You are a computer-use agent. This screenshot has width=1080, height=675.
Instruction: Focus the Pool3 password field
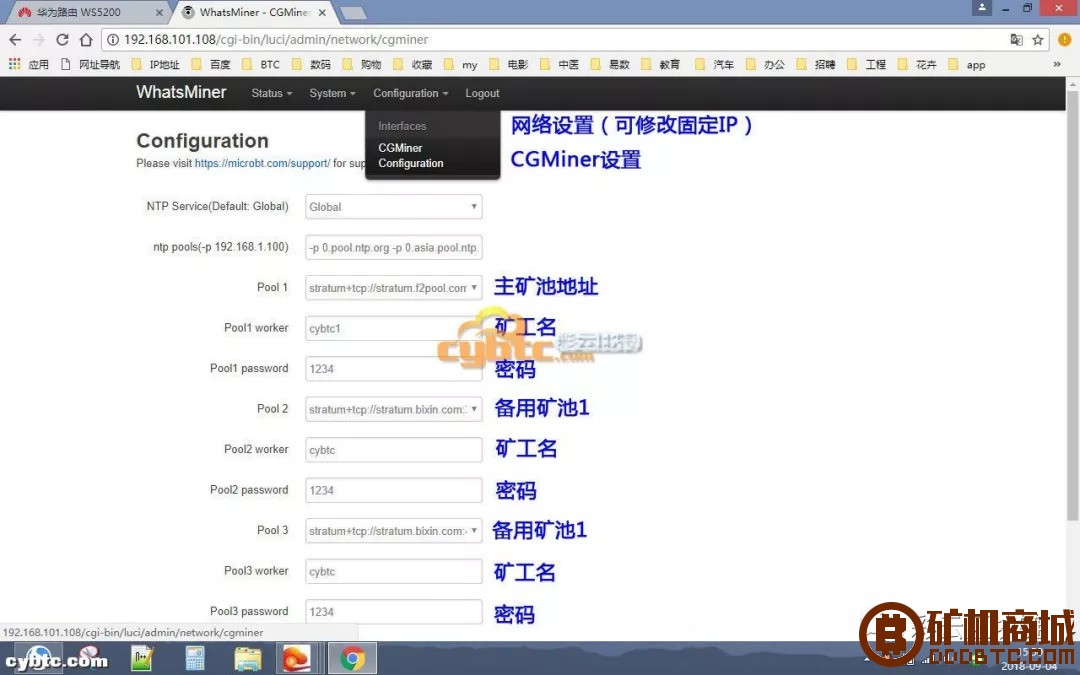tap(393, 612)
